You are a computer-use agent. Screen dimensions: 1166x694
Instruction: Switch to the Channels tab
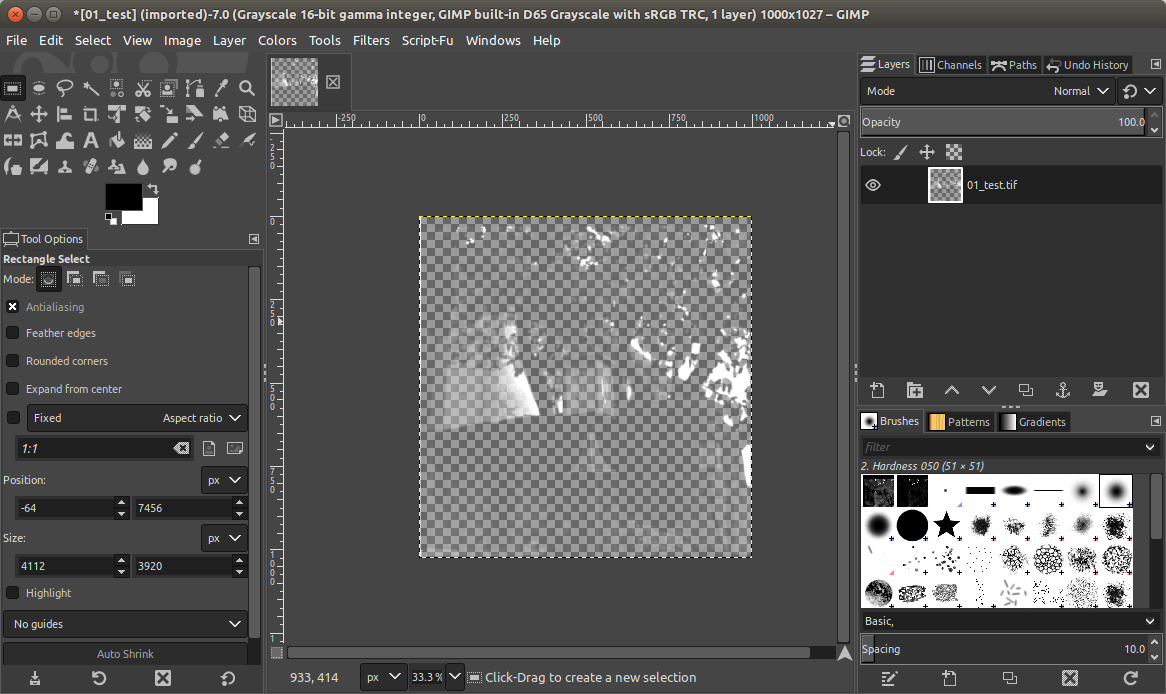click(x=950, y=65)
